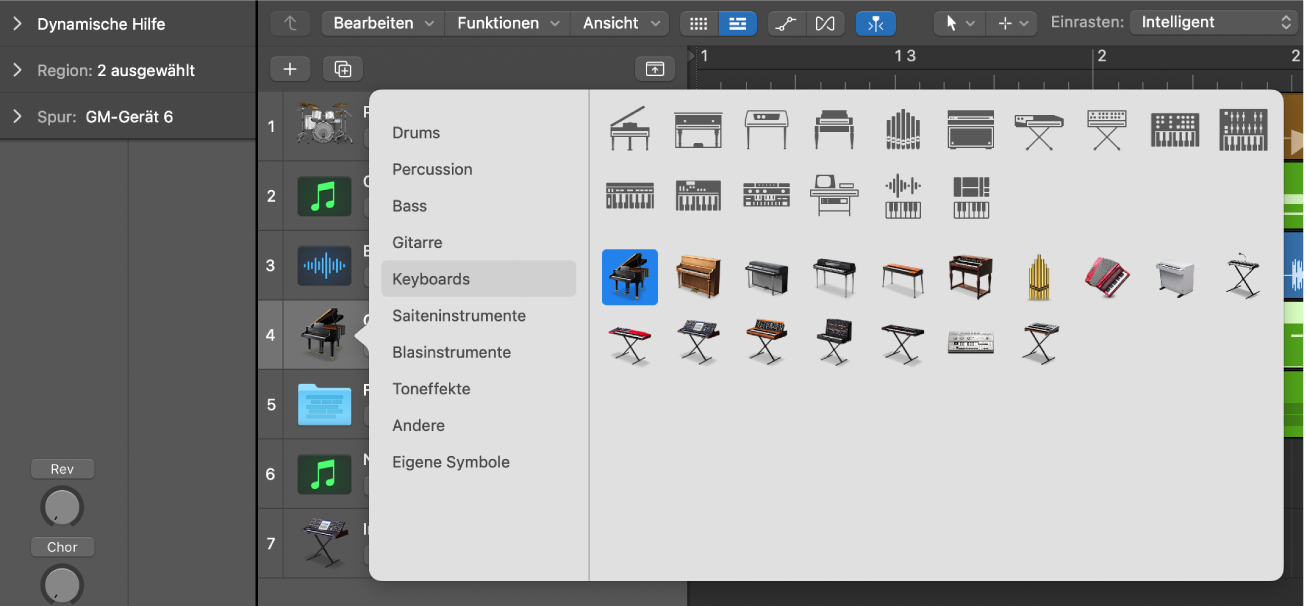The height and width of the screenshot is (606, 1306).
Task: Click the duplicate track icon
Action: pyautogui.click(x=343, y=69)
